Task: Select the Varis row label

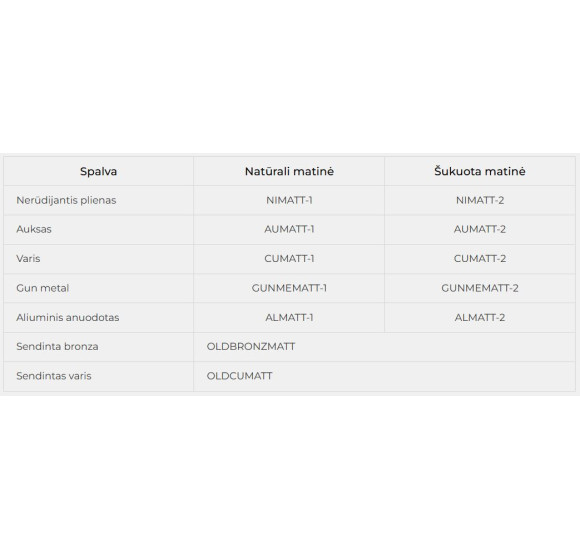Action: [x=28, y=259]
